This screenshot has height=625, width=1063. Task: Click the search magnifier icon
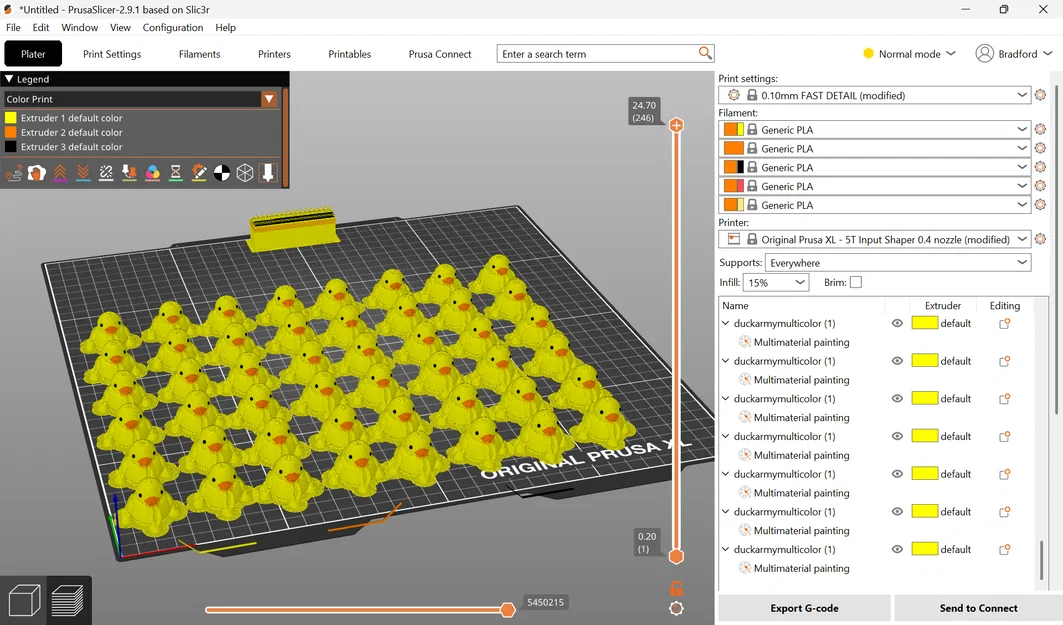705,53
